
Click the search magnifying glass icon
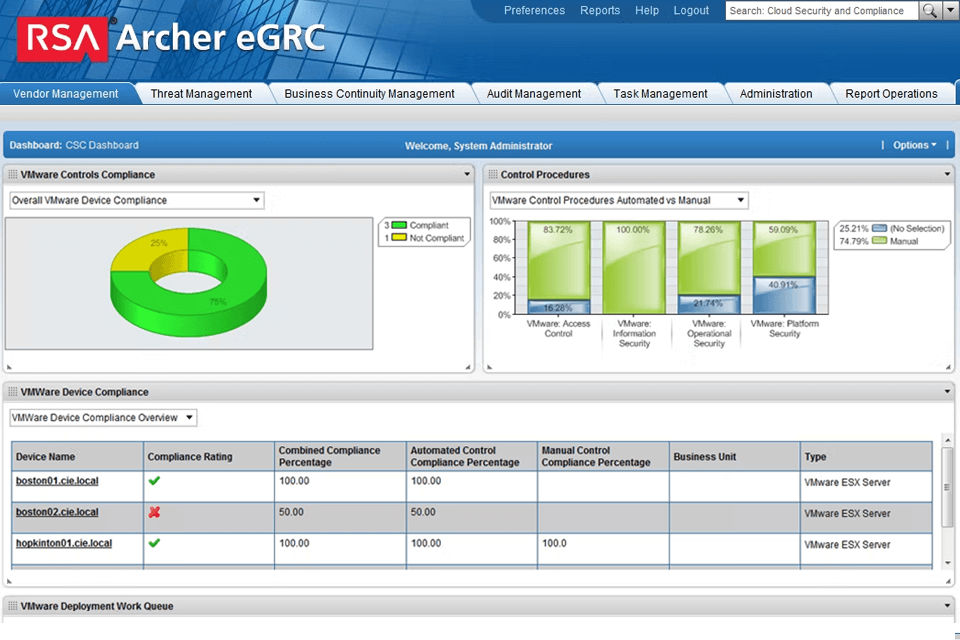(x=929, y=10)
